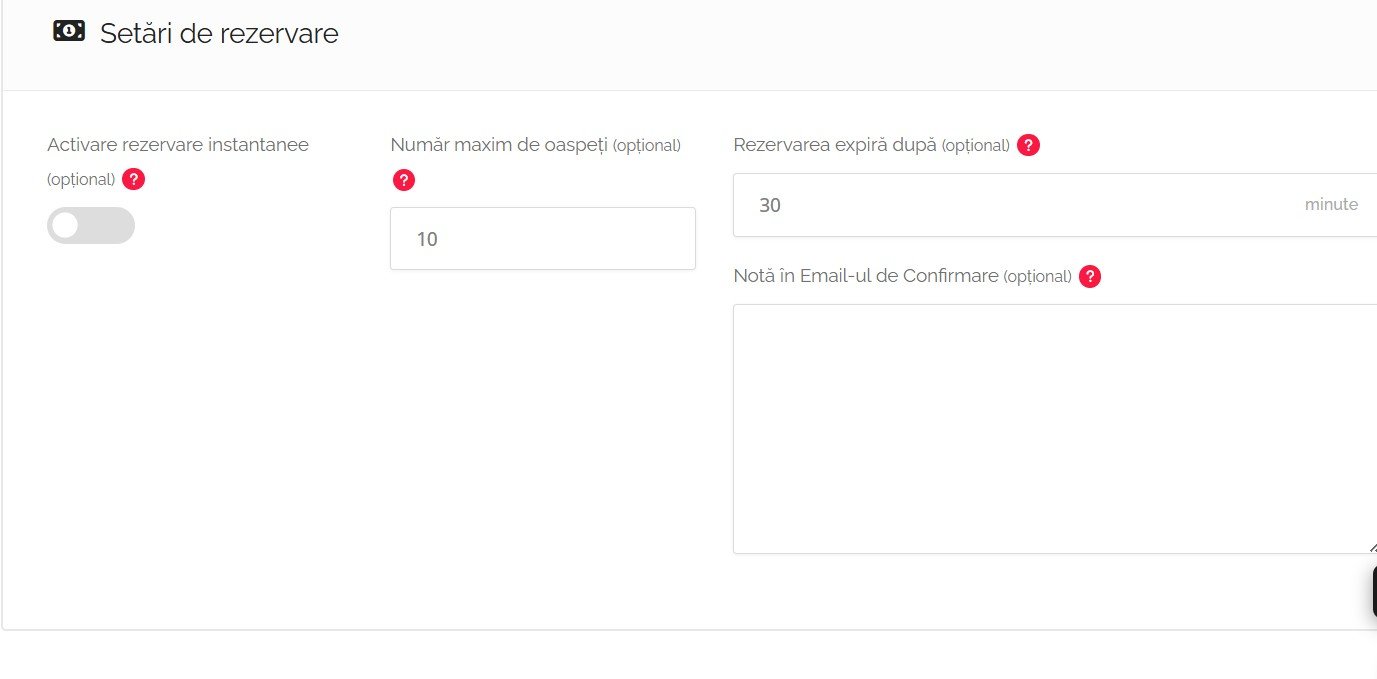Show help for Notă în Email-ul de Confirmare
This screenshot has height=679, width=1377.
[x=1090, y=277]
